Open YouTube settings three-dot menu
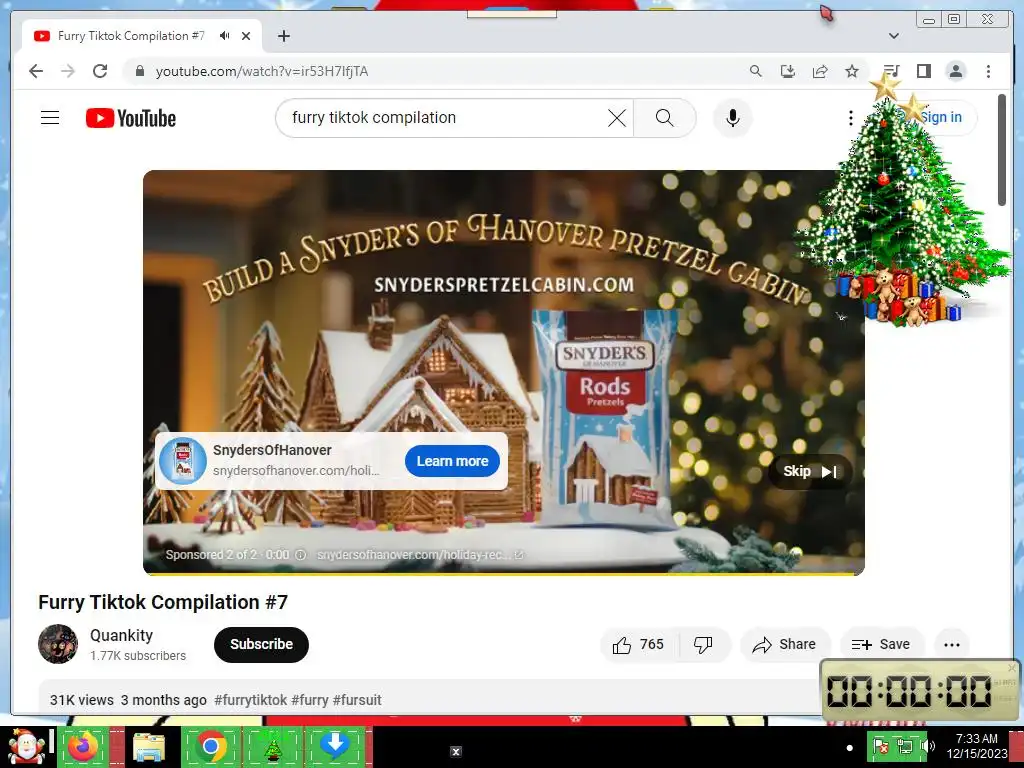 click(x=850, y=118)
